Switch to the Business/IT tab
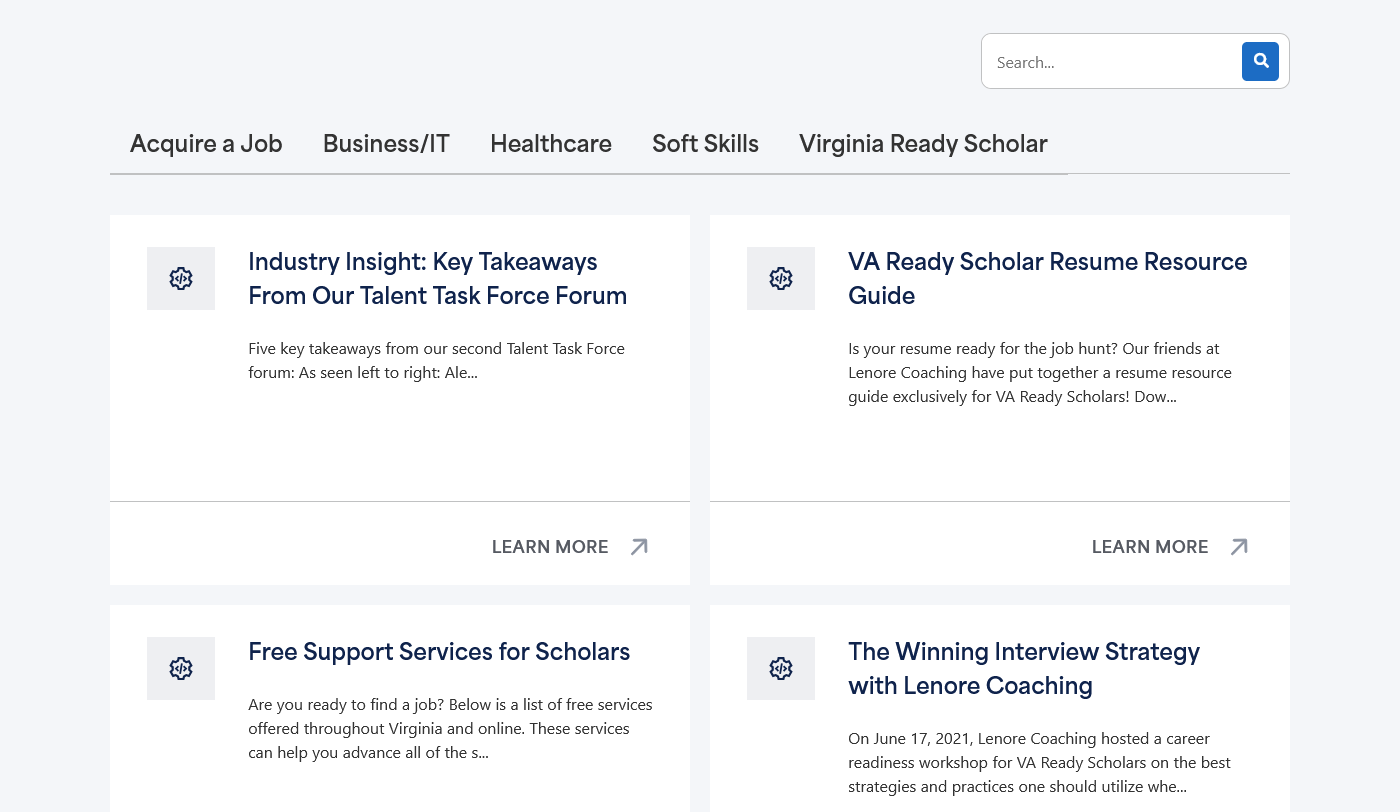1400x812 pixels. [386, 144]
